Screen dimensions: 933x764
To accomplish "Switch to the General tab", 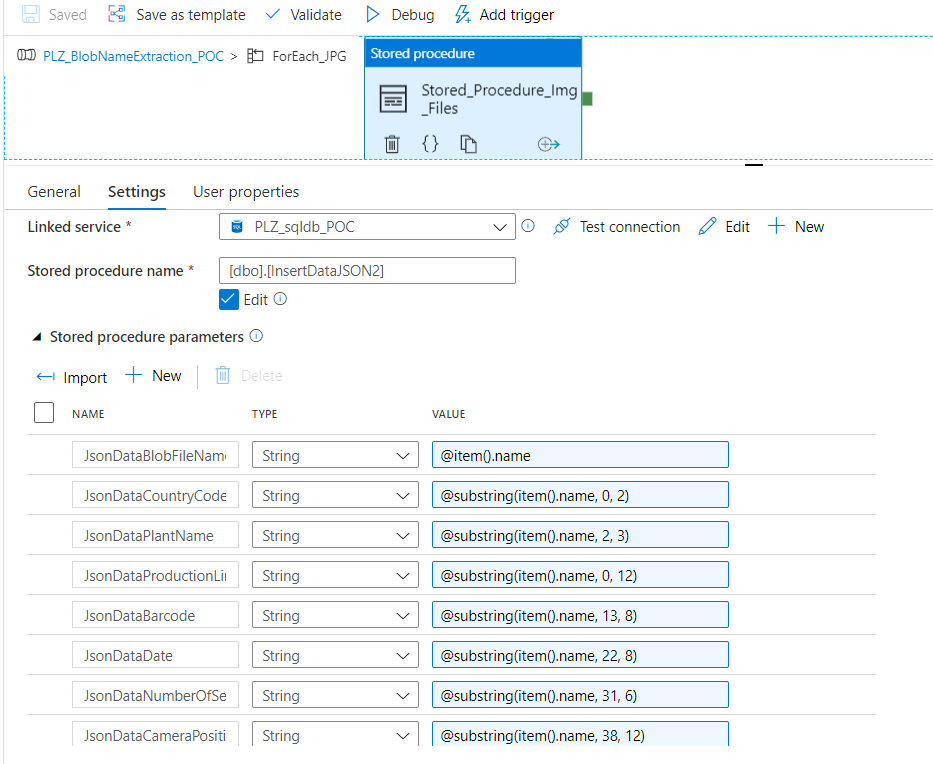I will [54, 191].
